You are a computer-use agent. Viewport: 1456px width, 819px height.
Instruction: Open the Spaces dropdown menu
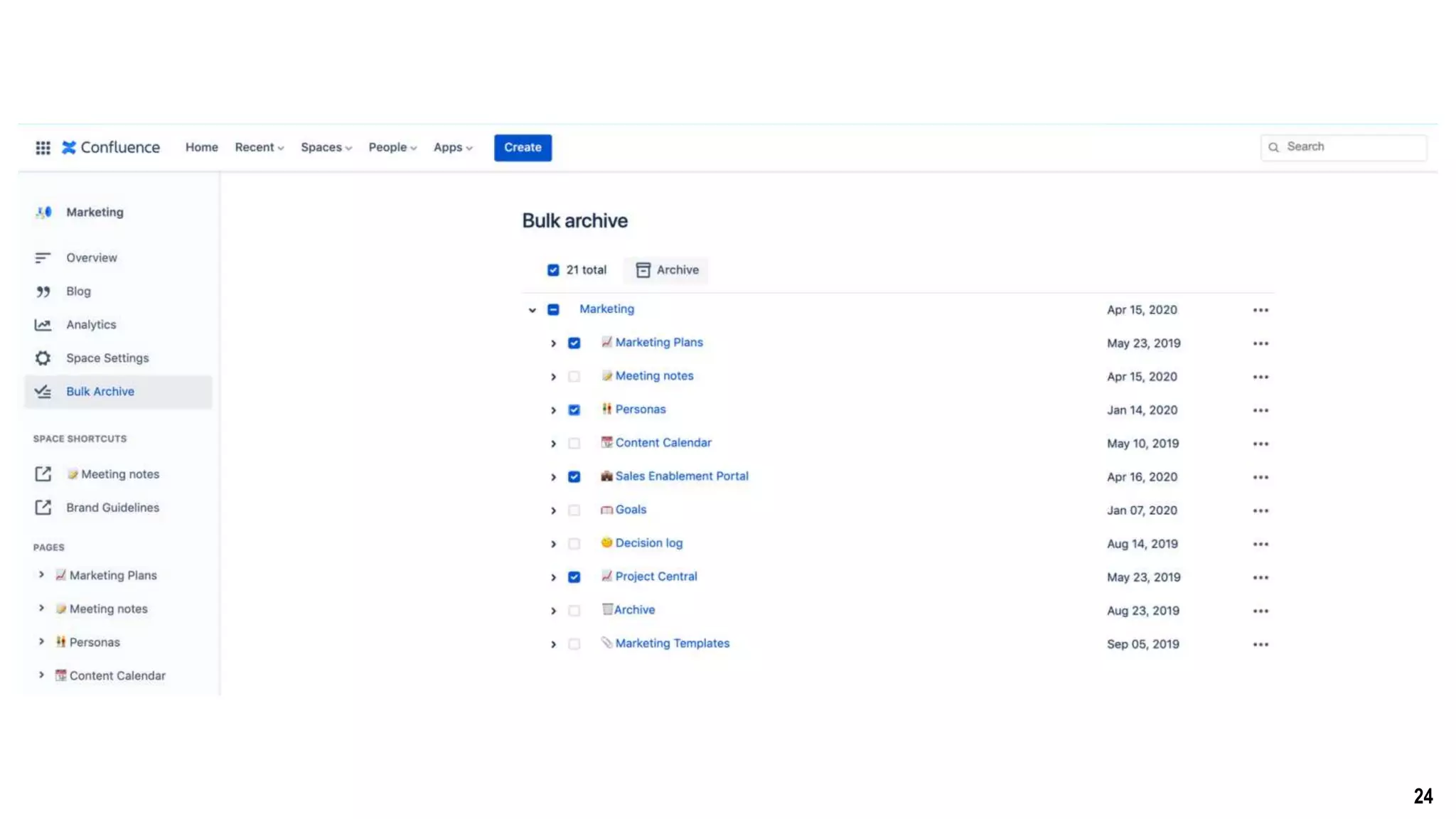point(326,147)
